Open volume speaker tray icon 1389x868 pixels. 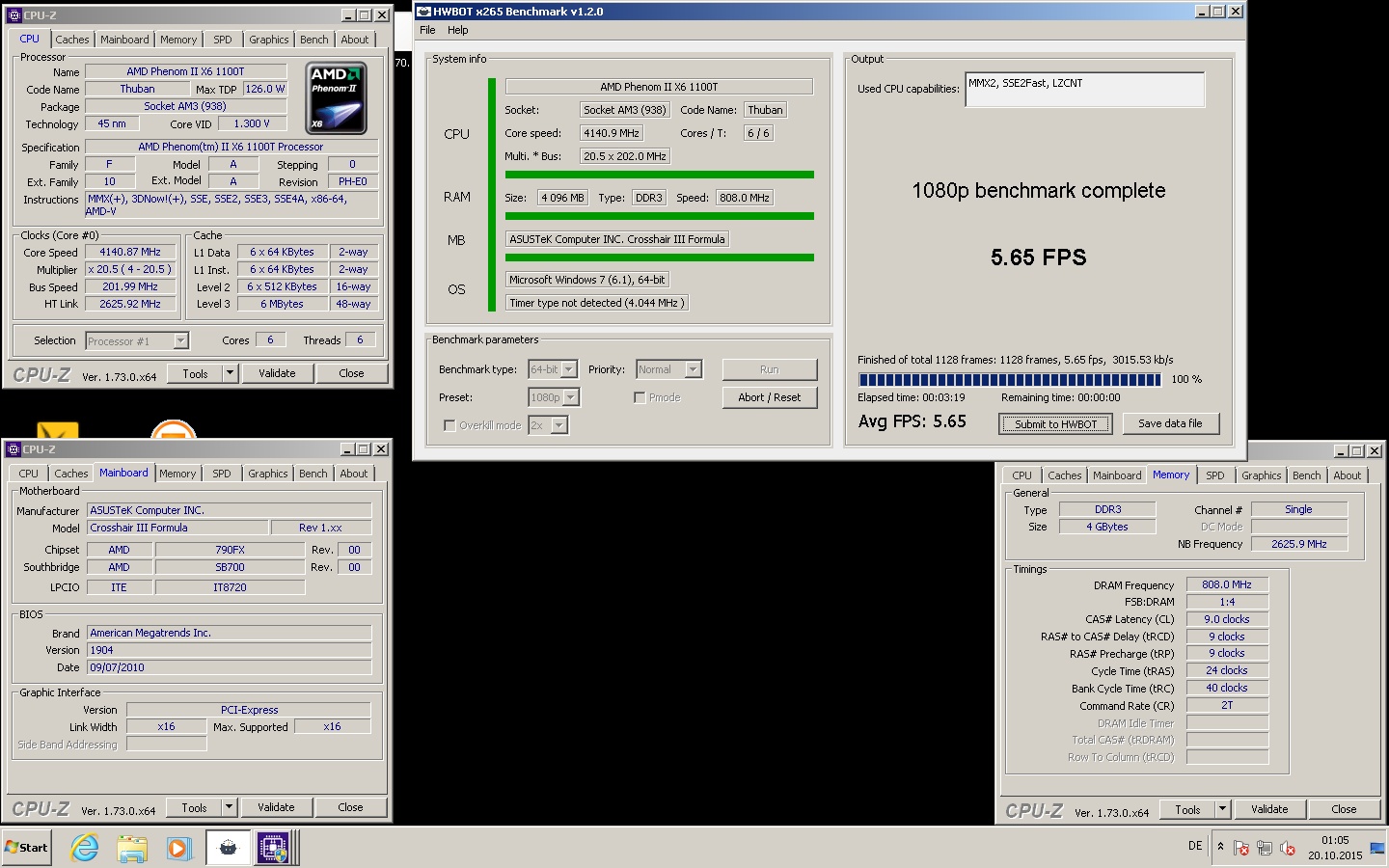(x=1288, y=849)
